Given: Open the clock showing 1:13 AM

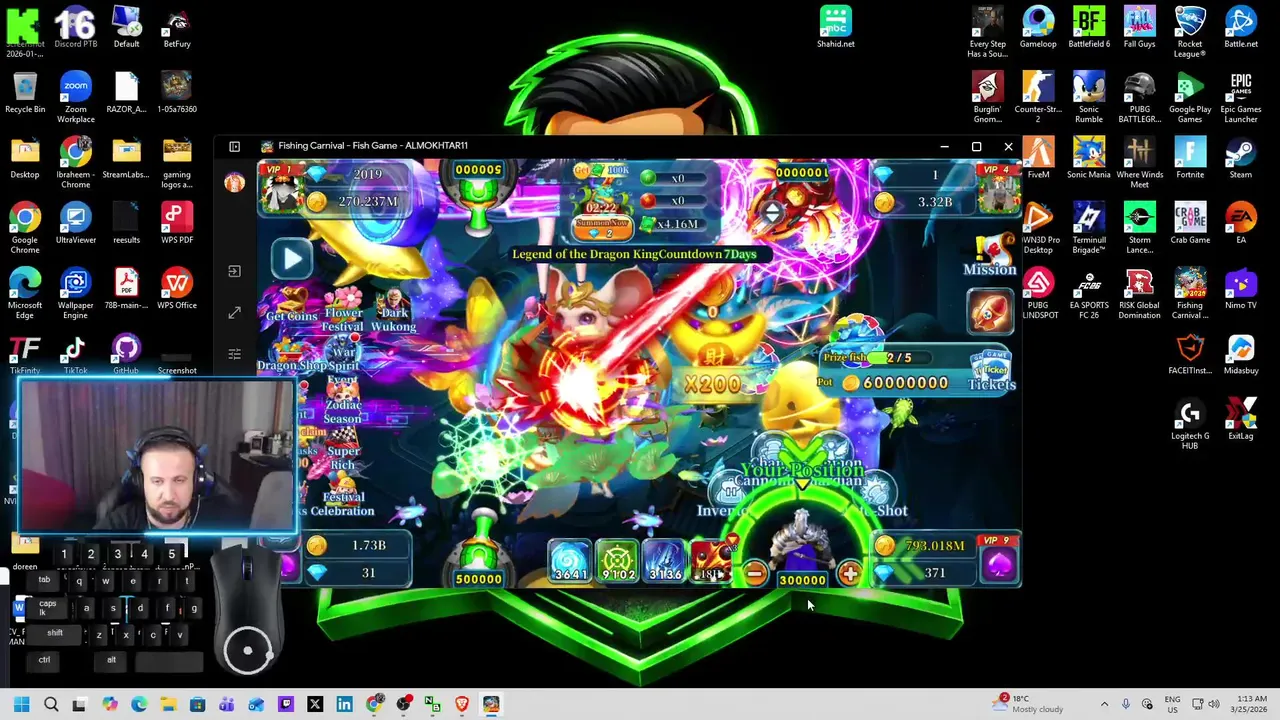Looking at the screenshot, I should (1247, 704).
